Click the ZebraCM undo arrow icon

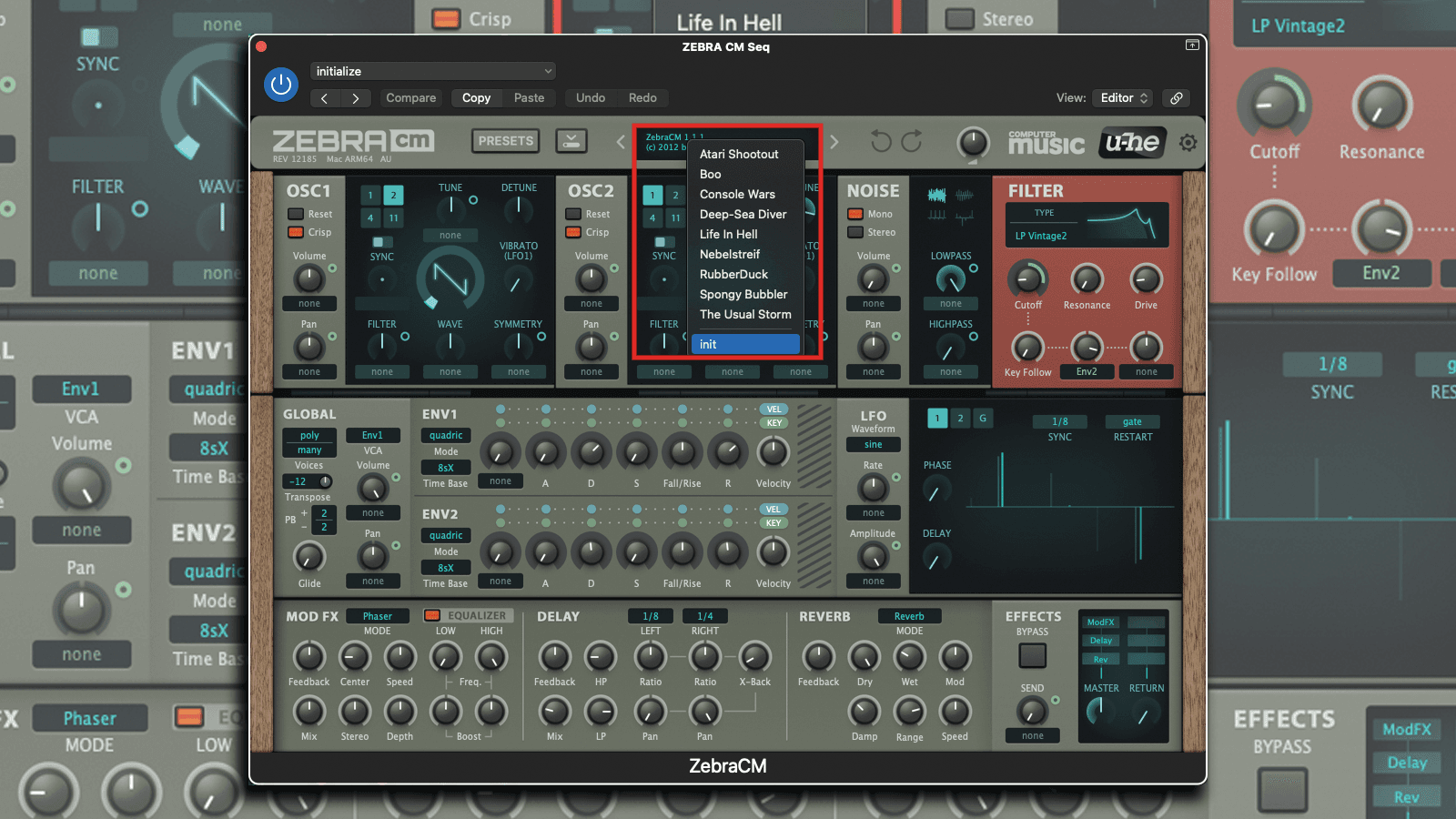(x=881, y=142)
